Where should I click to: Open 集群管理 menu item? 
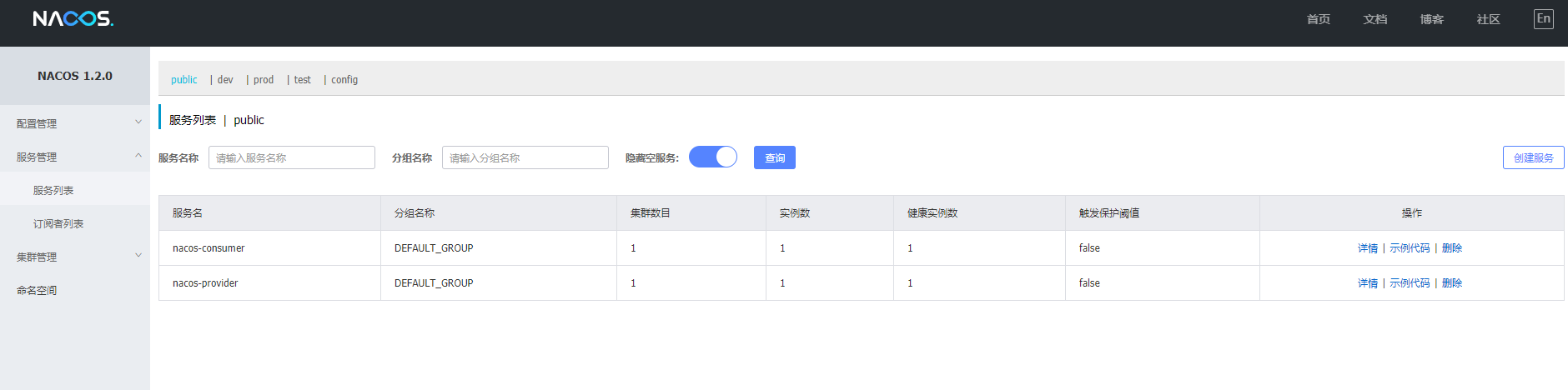click(x=37, y=257)
